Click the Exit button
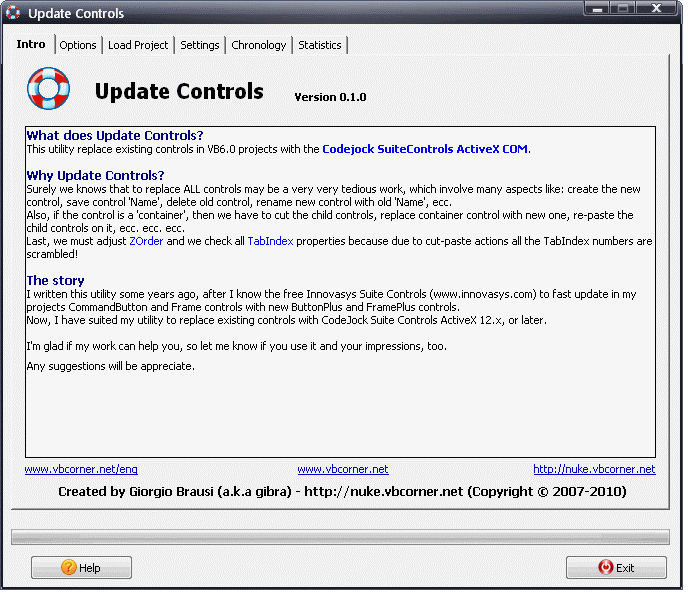 pyautogui.click(x=616, y=567)
